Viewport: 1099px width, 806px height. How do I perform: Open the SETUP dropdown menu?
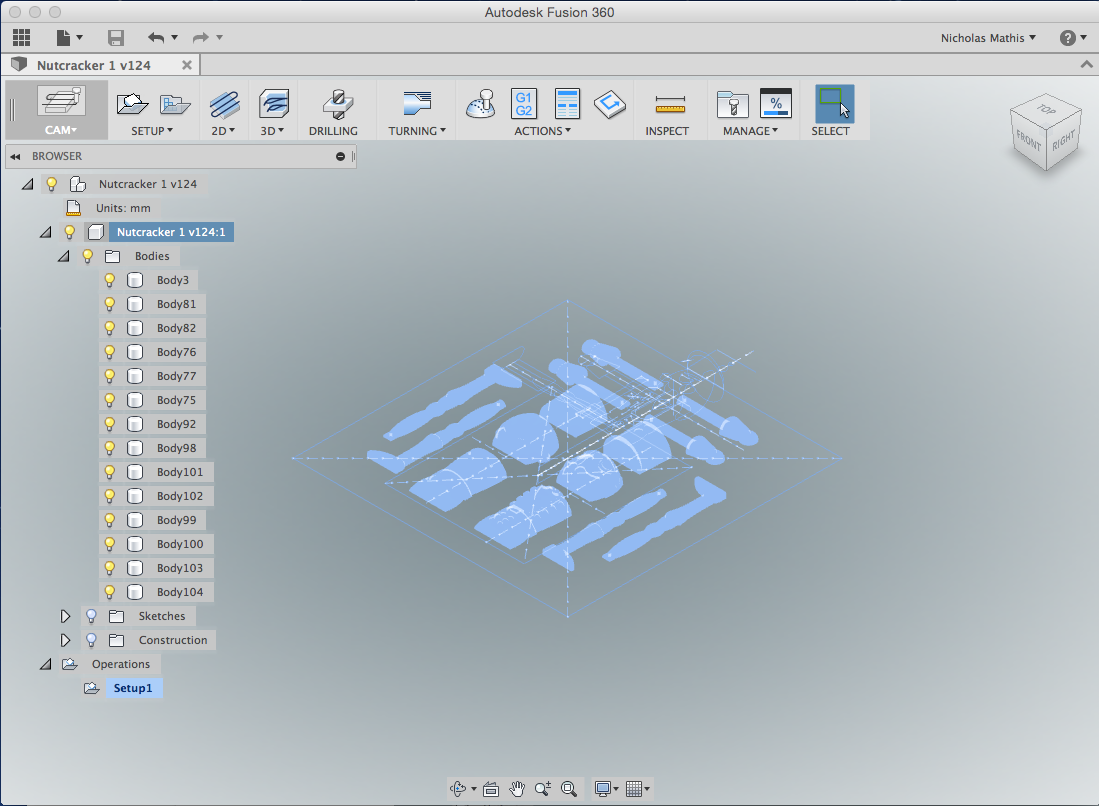pyautogui.click(x=151, y=131)
